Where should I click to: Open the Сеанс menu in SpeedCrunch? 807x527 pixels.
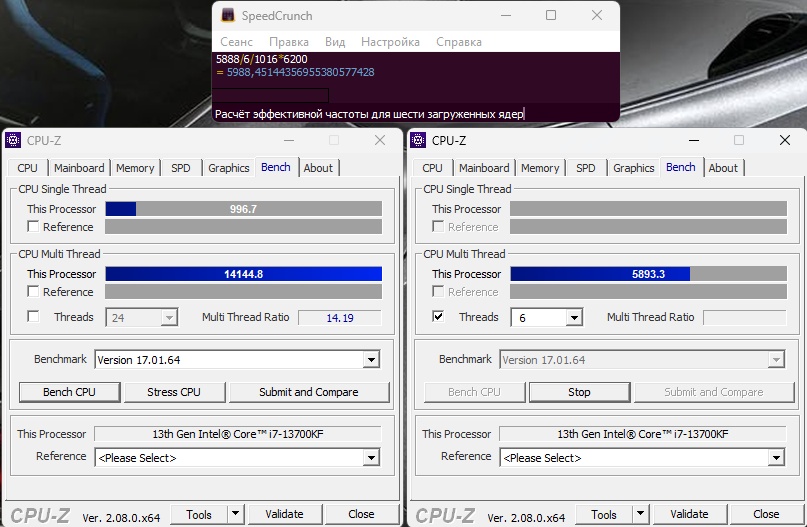coord(236,42)
